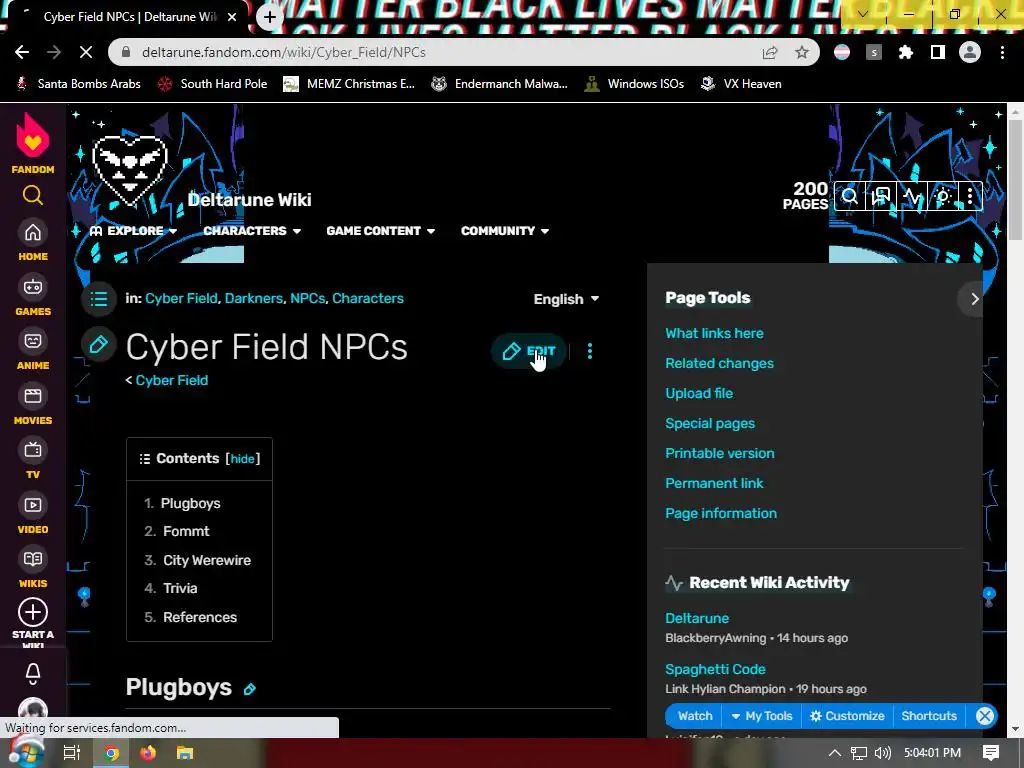Open the table of contents list icon
Image resolution: width=1024 pixels, height=768 pixels.
99,299
